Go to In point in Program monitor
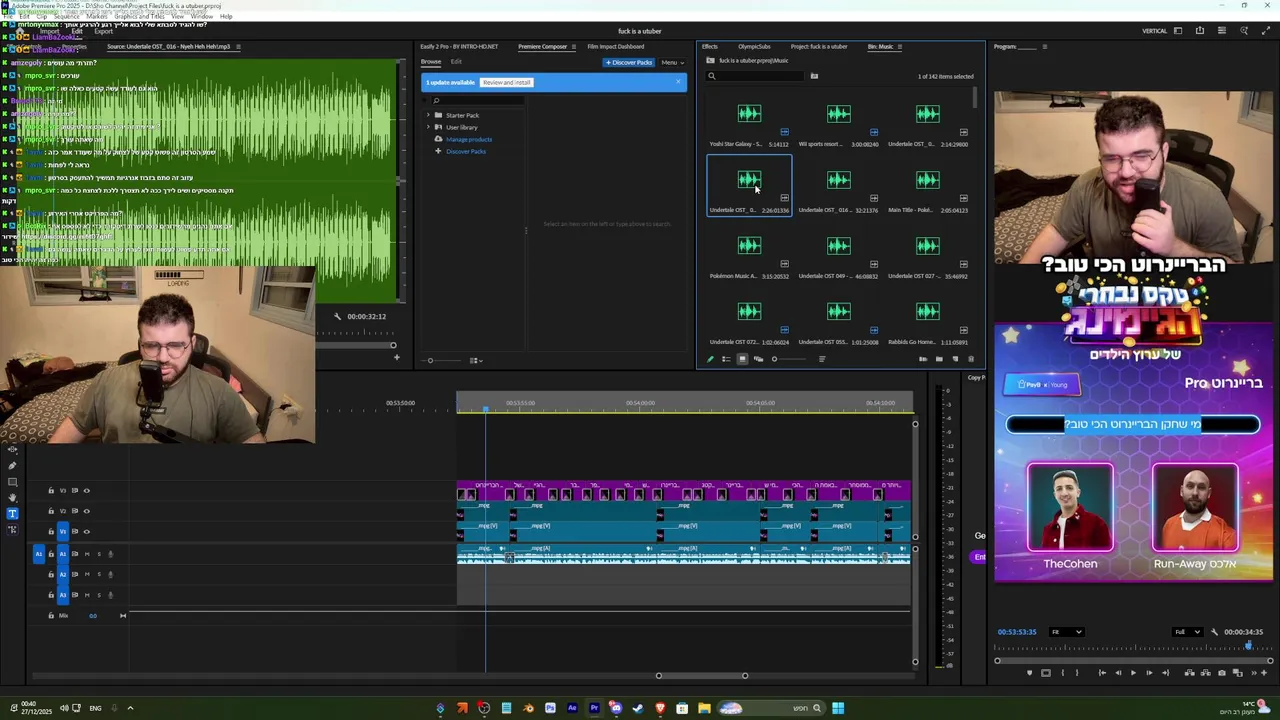 (1102, 673)
